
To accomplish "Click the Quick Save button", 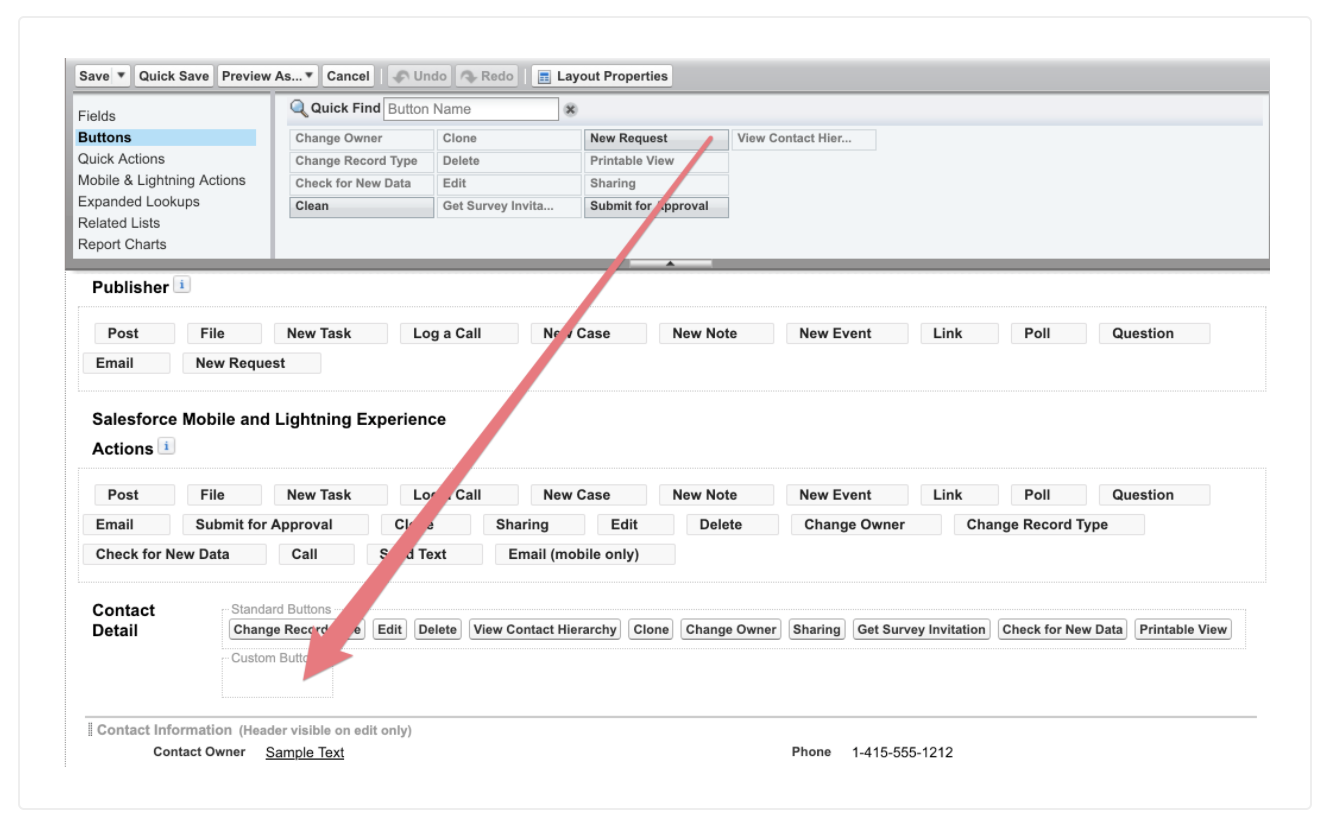I will click(x=174, y=76).
